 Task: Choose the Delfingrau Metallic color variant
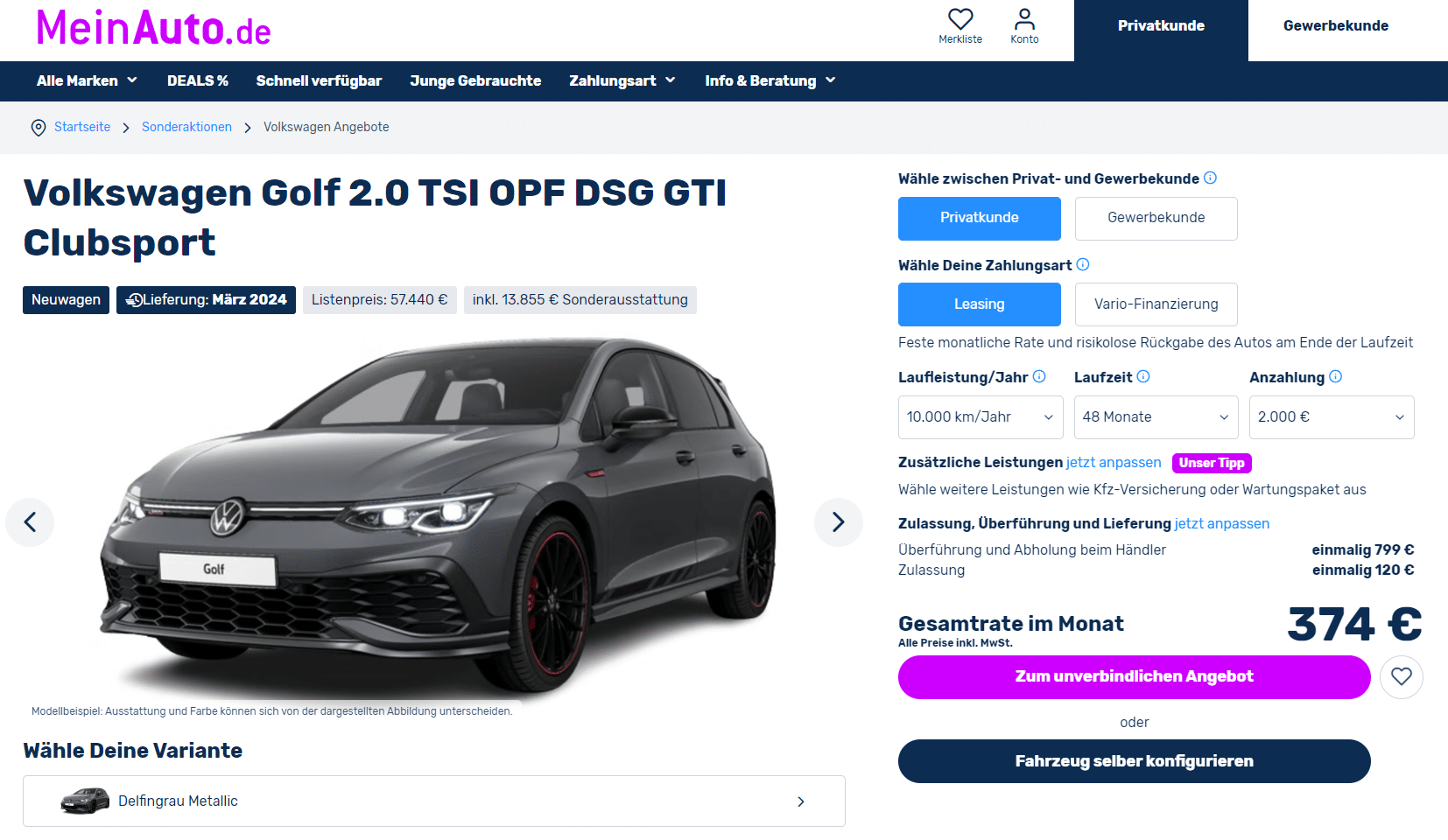click(x=433, y=801)
